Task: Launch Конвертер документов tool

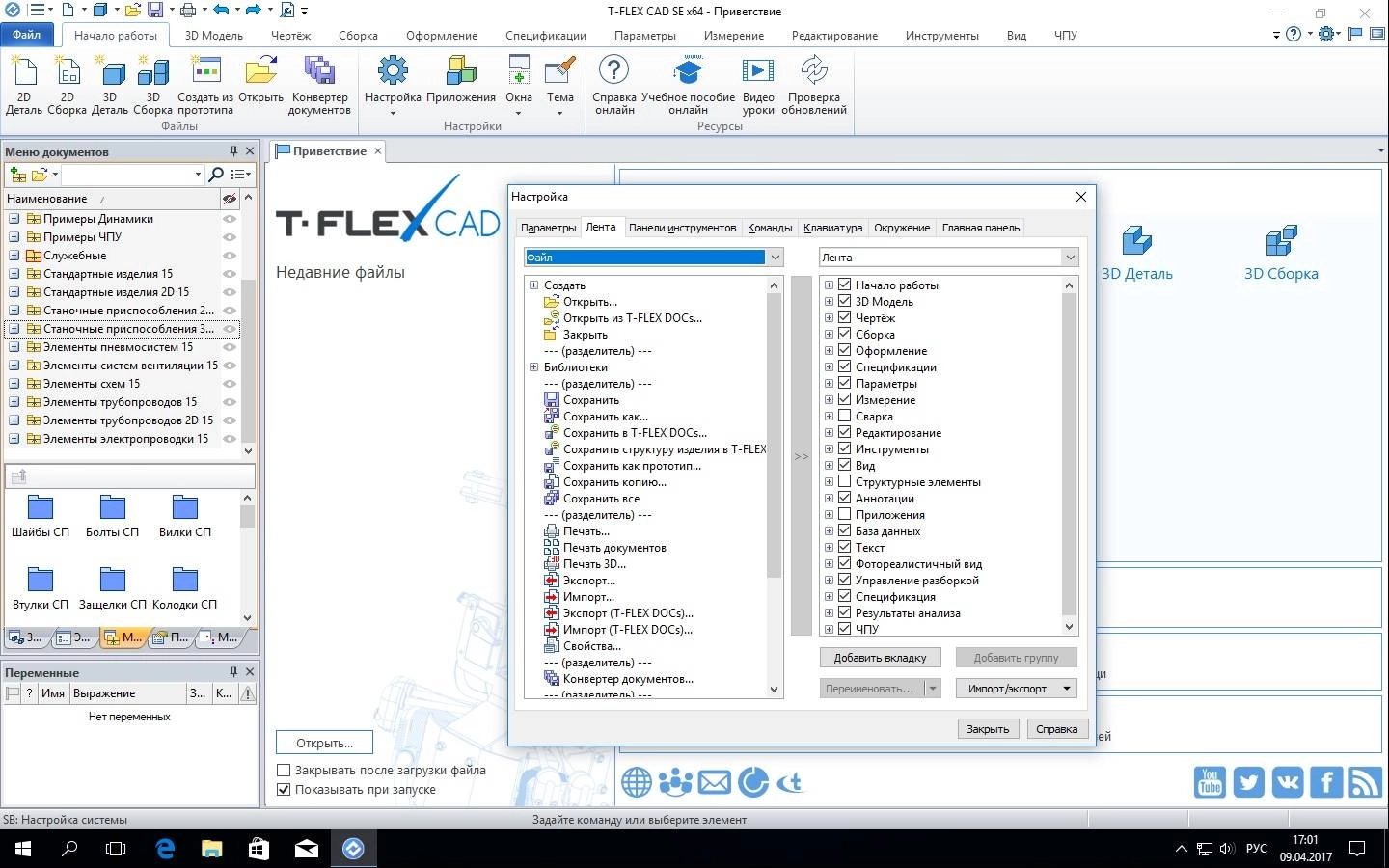Action: click(319, 85)
